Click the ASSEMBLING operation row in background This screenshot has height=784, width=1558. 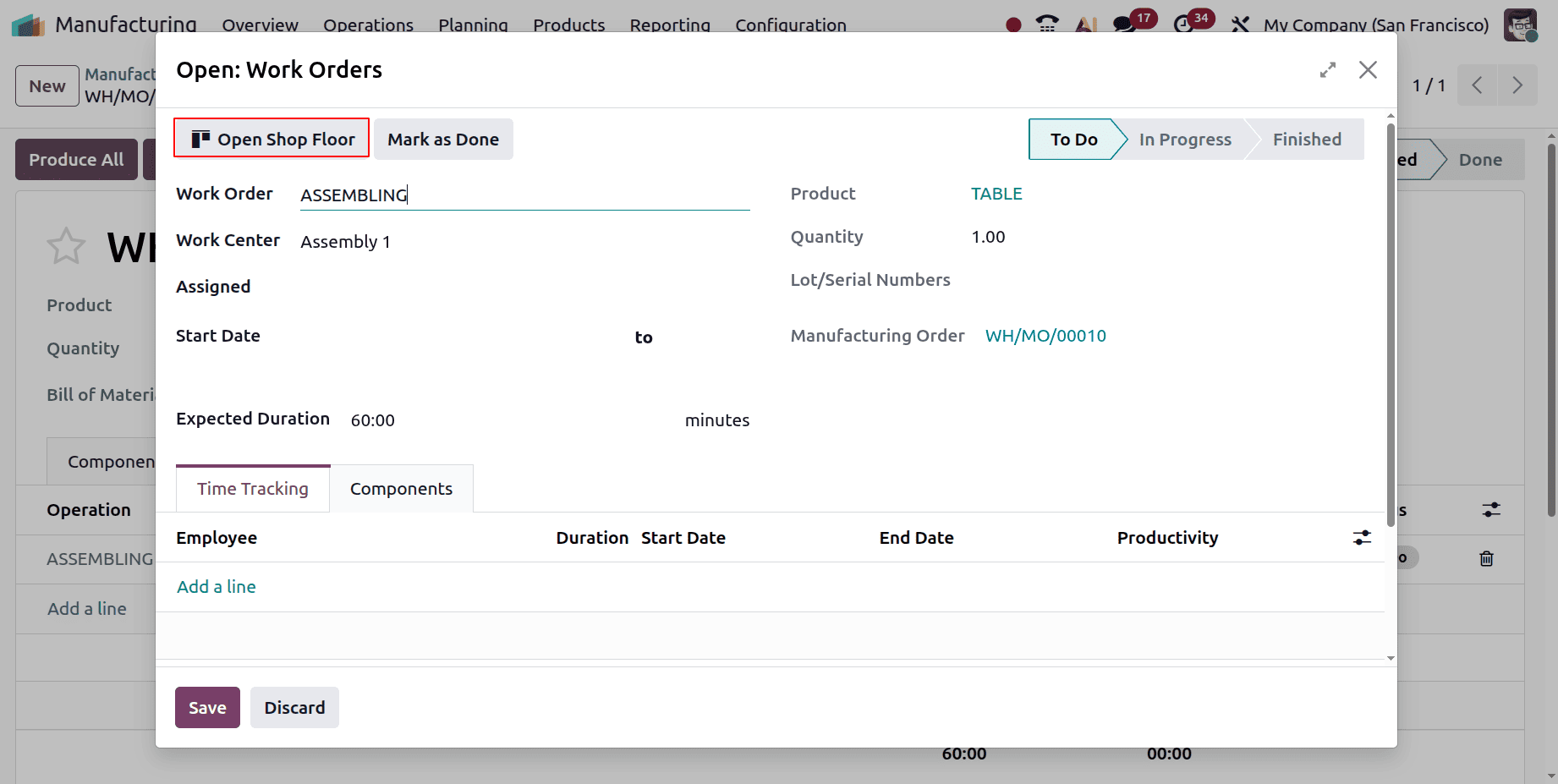[100, 559]
